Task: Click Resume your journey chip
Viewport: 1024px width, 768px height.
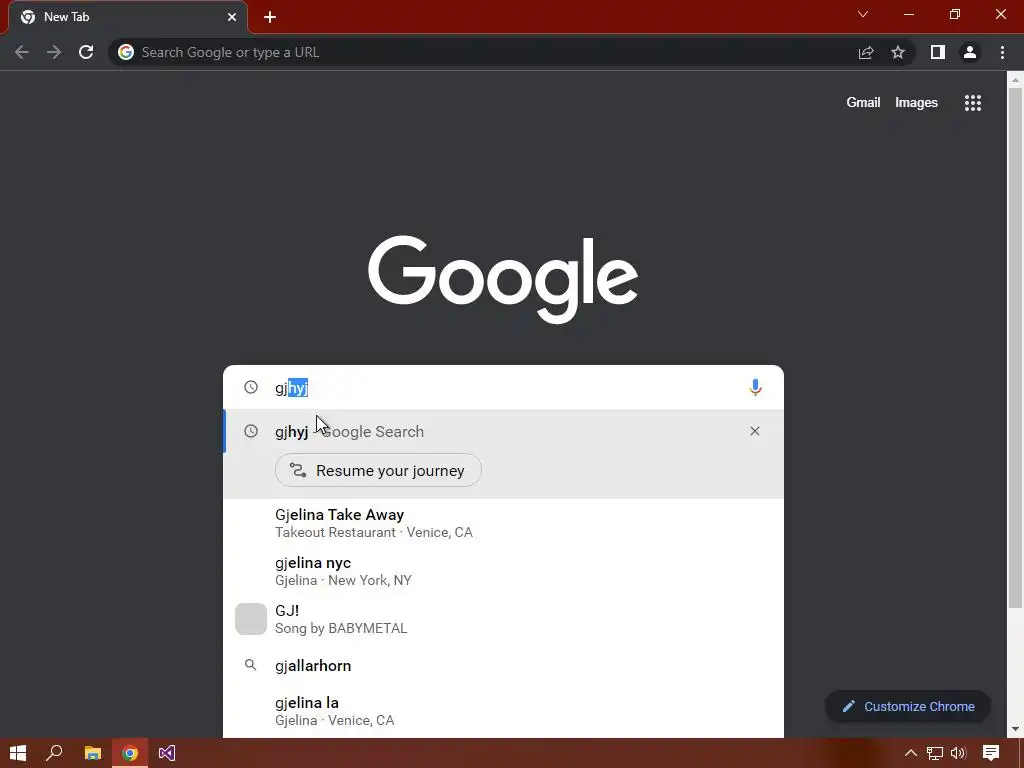Action: 378,470
